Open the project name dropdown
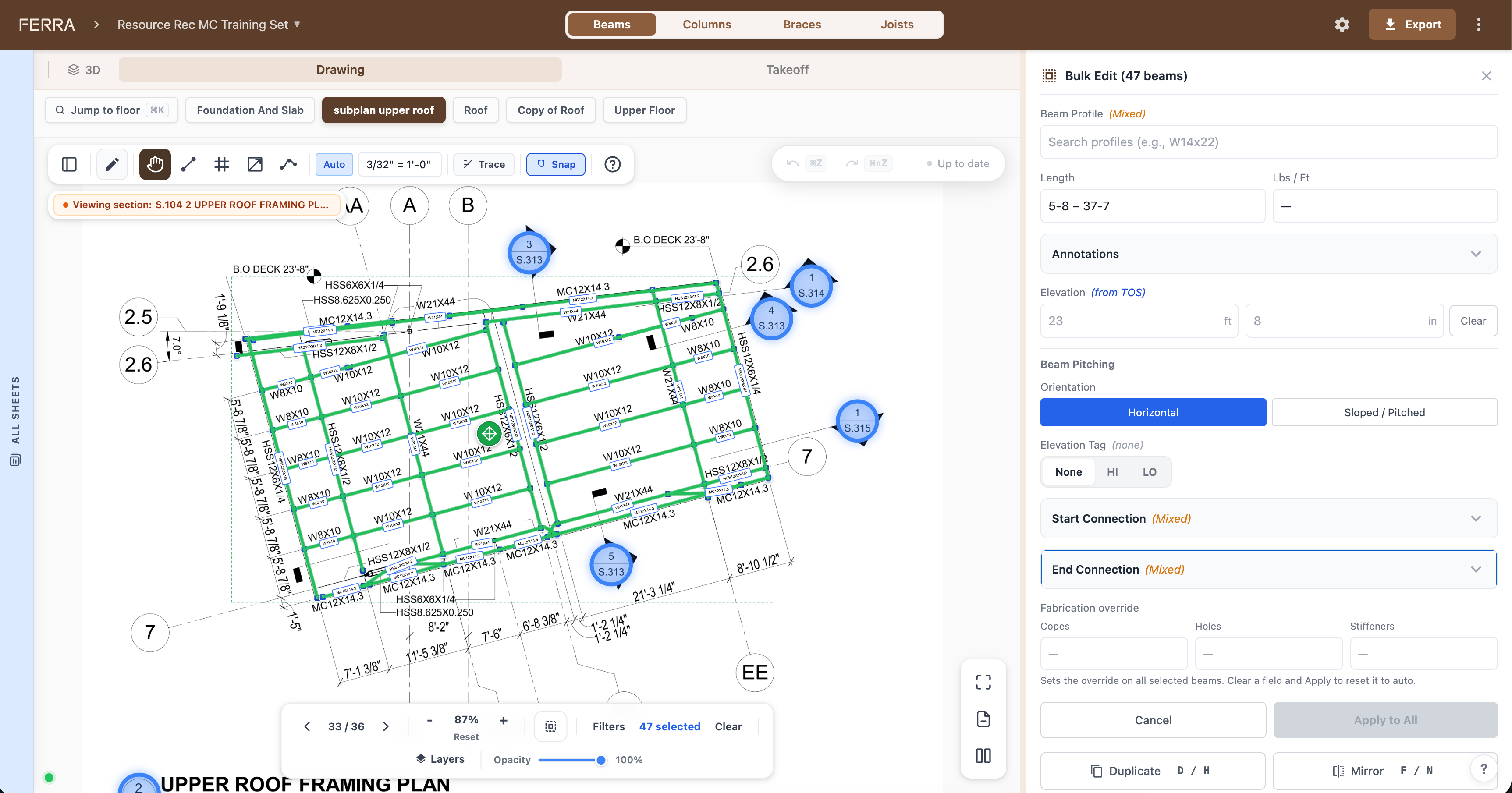1512x793 pixels. (209, 25)
